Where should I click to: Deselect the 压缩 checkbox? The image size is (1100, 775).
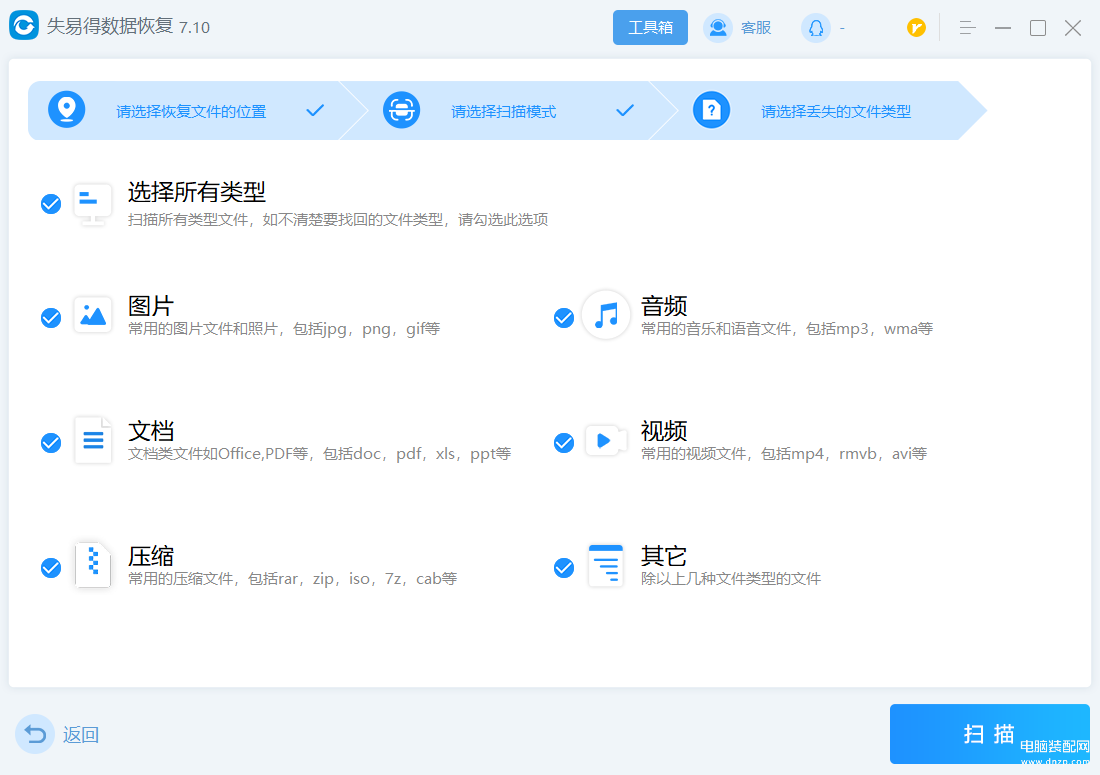51,568
